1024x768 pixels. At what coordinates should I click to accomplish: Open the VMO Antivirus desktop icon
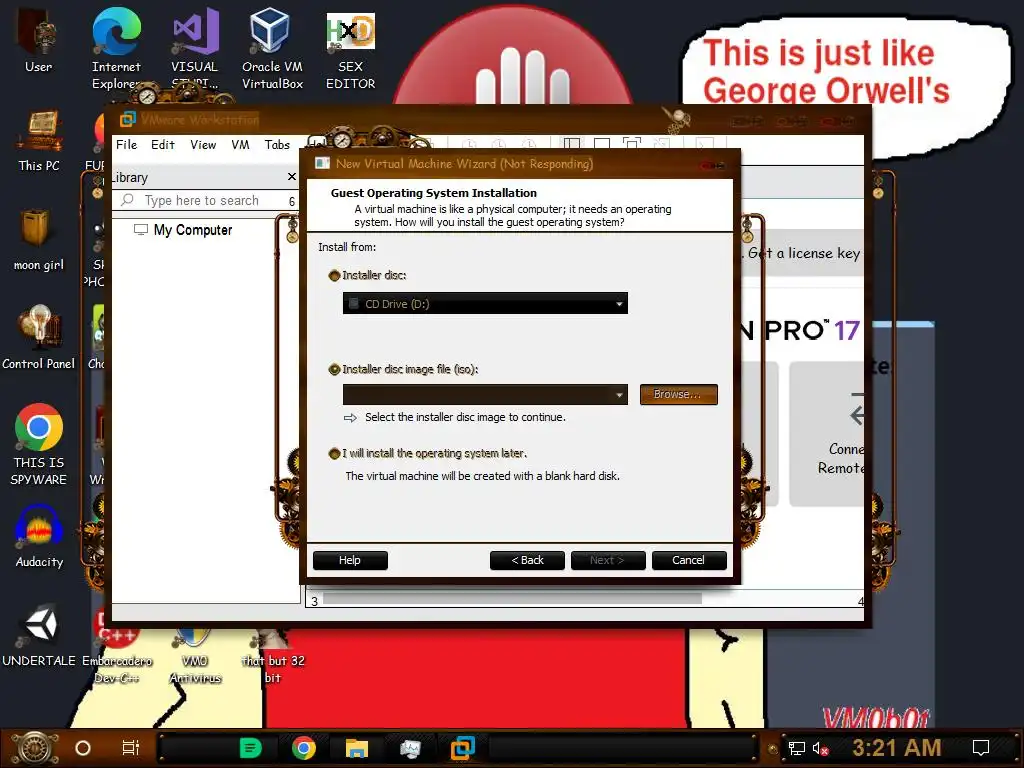[x=195, y=653]
